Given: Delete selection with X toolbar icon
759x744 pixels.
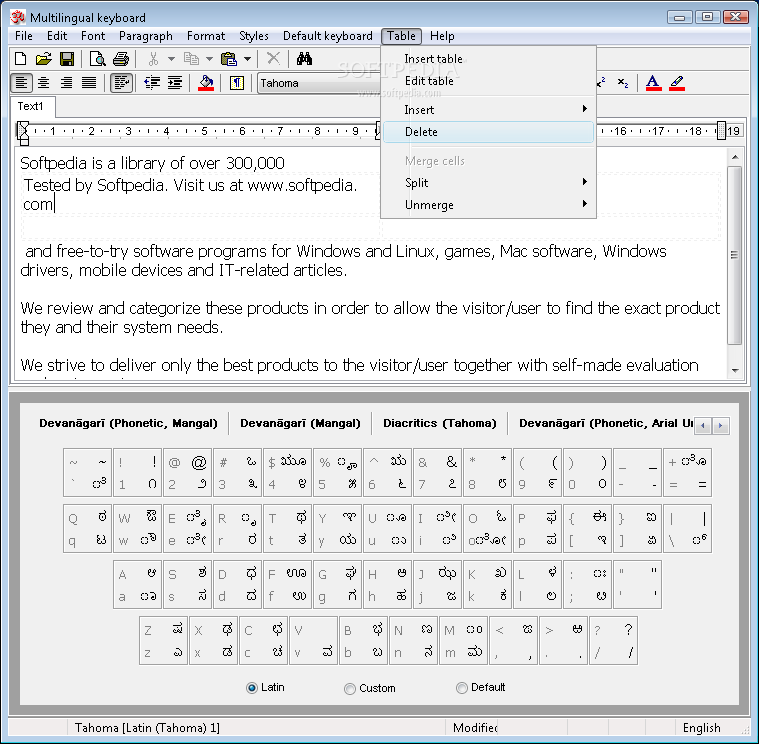Looking at the screenshot, I should coord(273,59).
